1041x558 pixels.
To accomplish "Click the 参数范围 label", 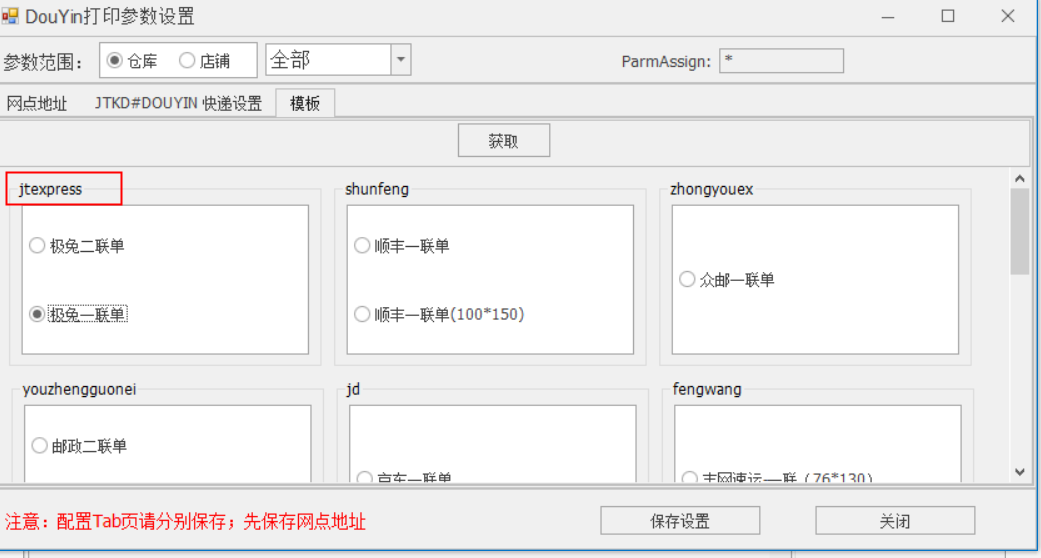I will point(44,62).
